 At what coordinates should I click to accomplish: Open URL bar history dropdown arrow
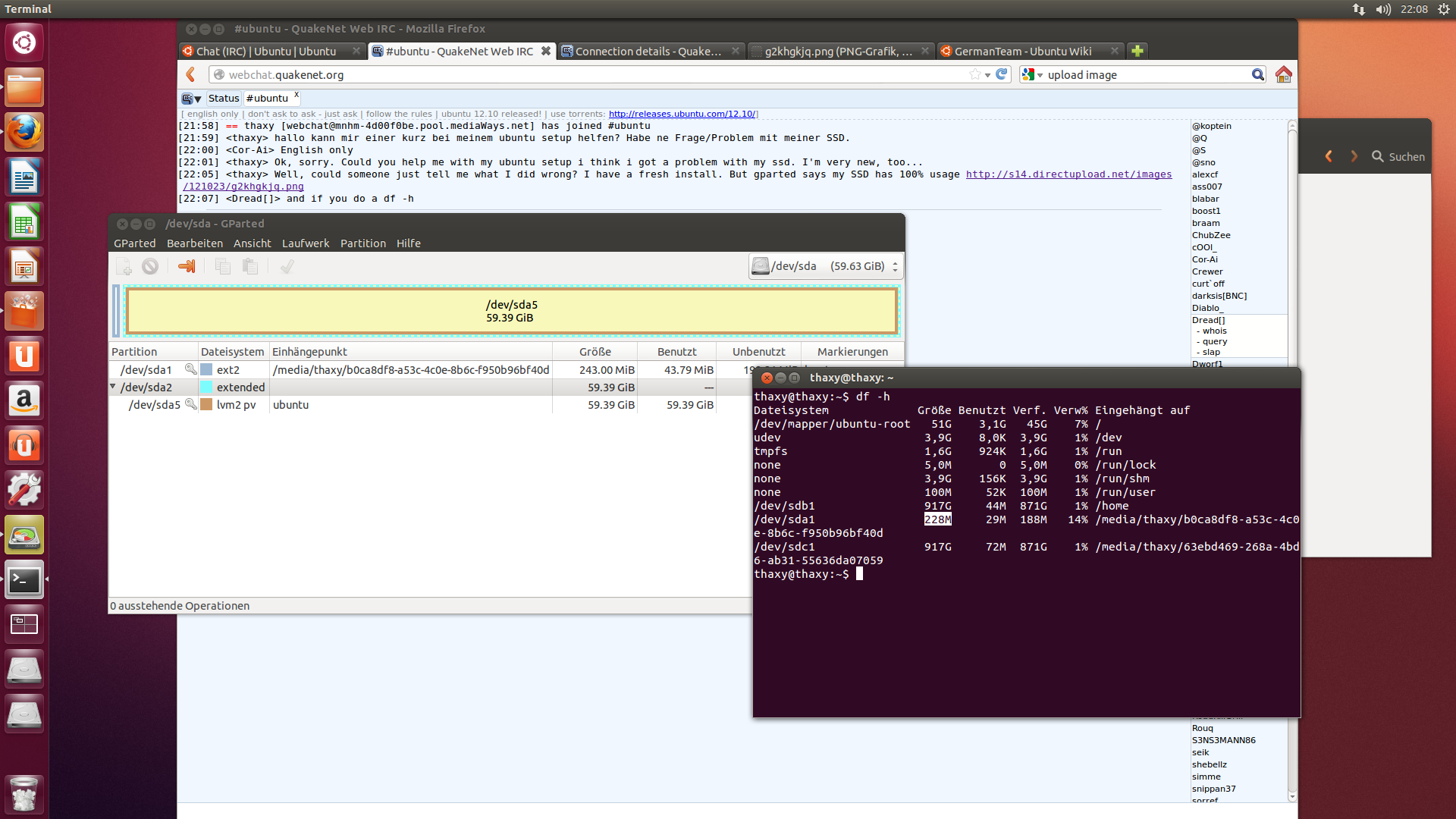[x=987, y=75]
